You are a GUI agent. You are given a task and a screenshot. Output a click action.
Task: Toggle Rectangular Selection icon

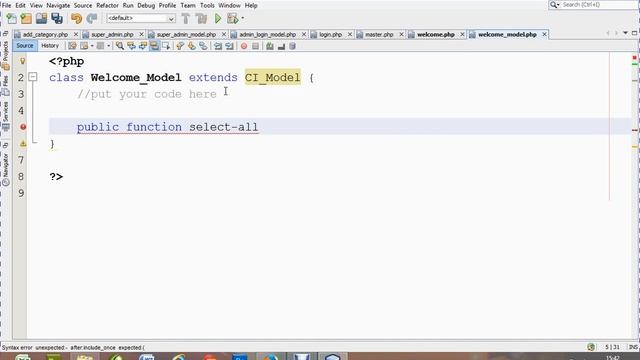(x=166, y=46)
